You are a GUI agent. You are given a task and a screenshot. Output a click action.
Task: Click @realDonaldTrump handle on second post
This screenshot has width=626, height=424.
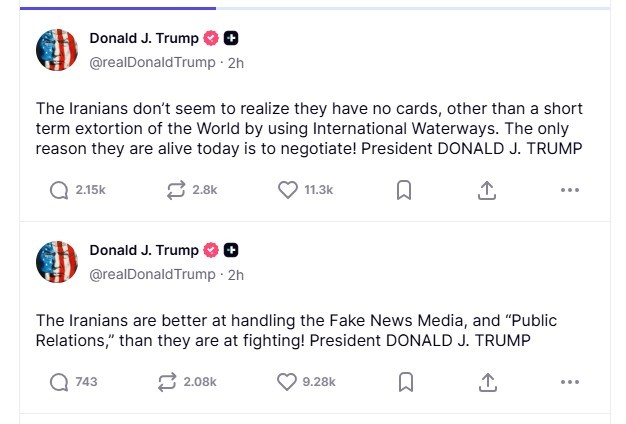152,274
